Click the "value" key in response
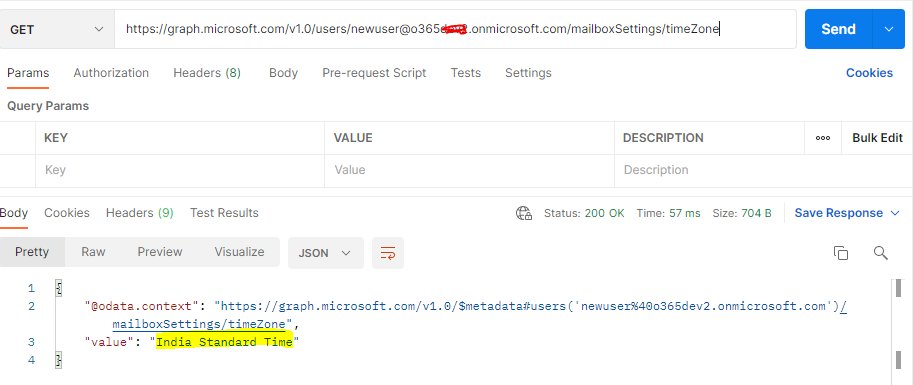This screenshot has width=913, height=385. pyautogui.click(x=109, y=342)
